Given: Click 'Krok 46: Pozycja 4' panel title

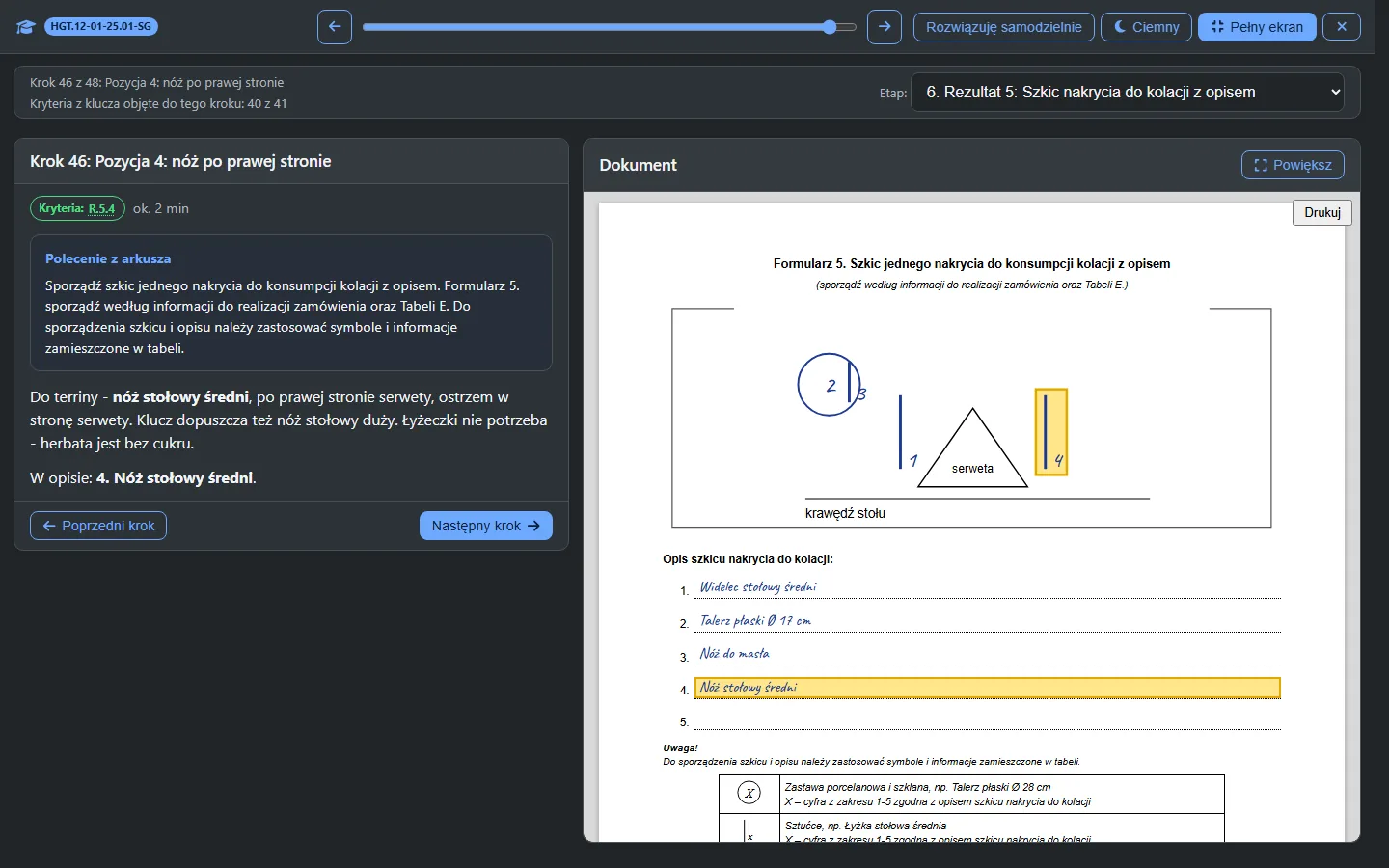Looking at the screenshot, I should [x=180, y=161].
